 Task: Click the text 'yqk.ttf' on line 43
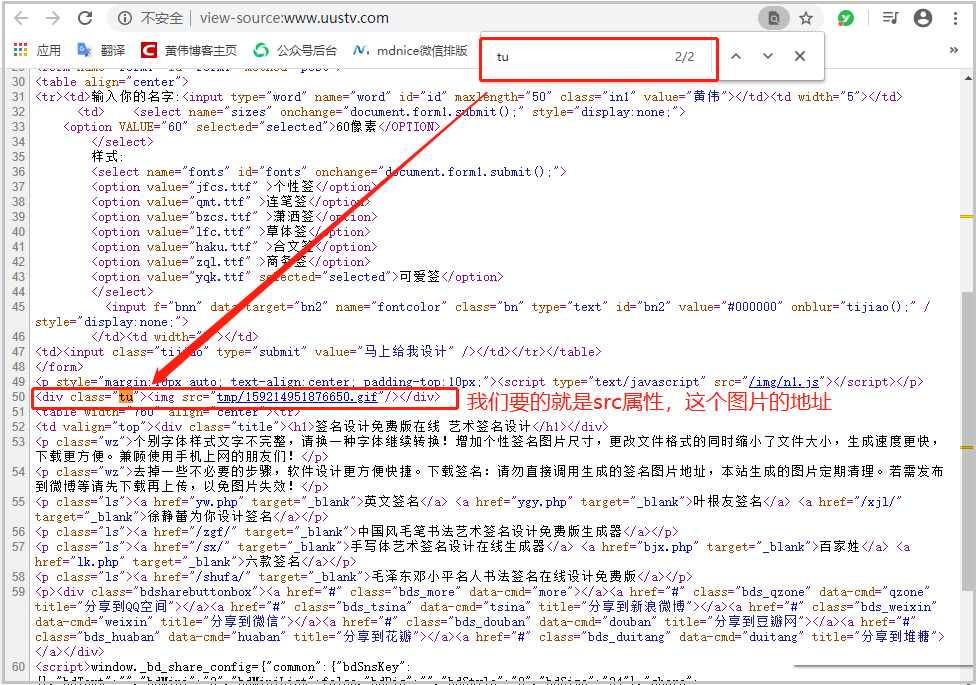220,276
